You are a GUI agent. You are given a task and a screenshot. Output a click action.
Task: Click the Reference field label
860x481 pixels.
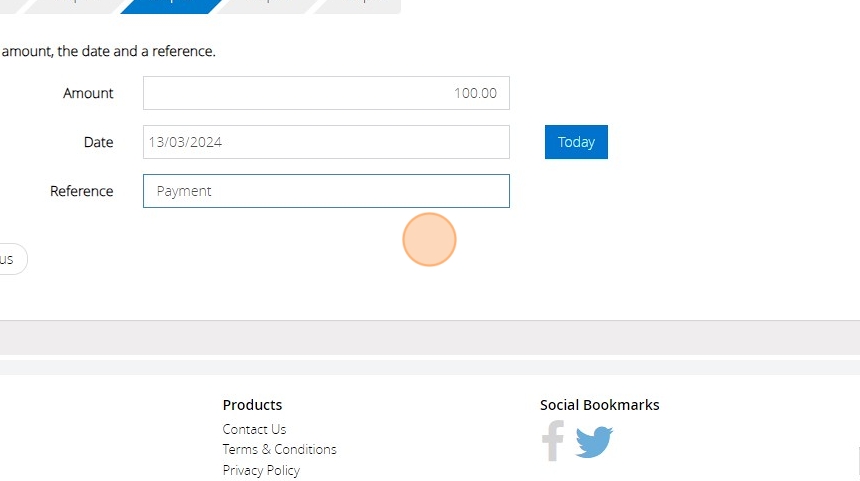[81, 191]
